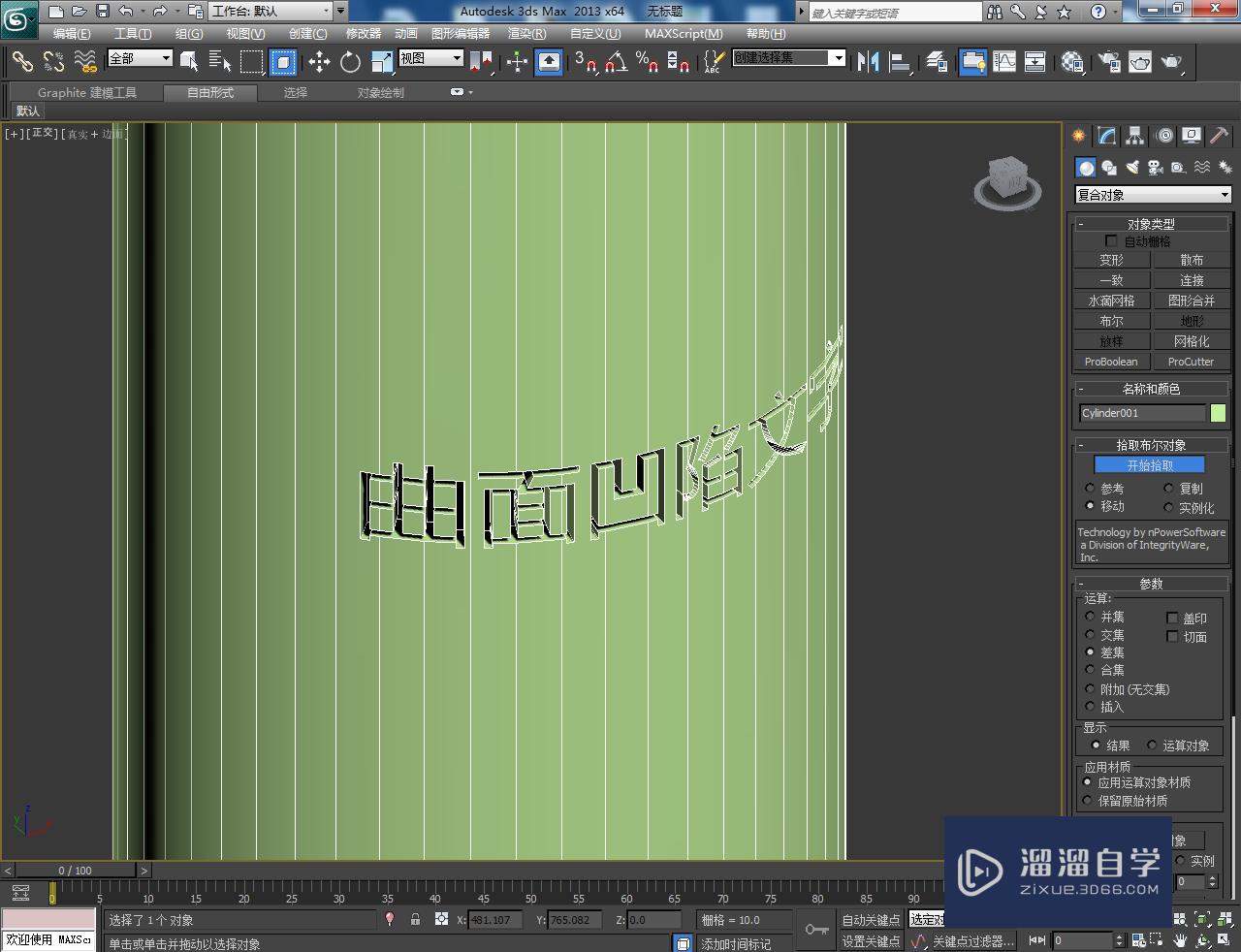
Task: Click the X coordinate field
Action: tap(495, 920)
